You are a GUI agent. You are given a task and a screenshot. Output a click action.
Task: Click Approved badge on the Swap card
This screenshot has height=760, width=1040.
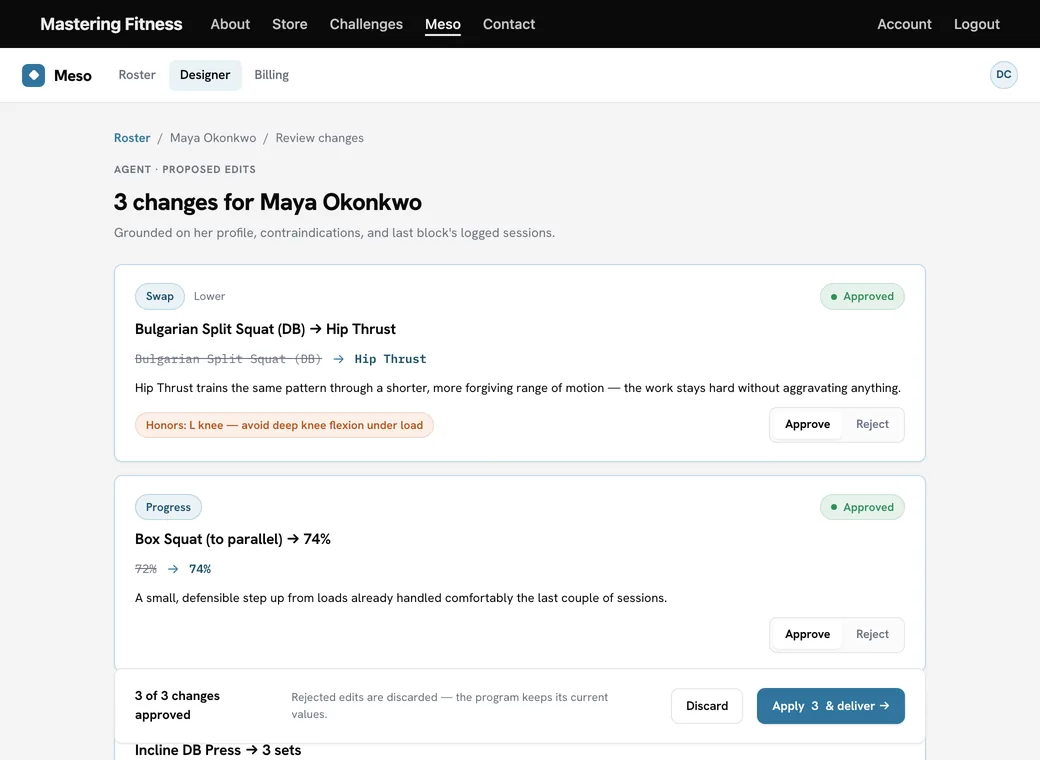[862, 296]
